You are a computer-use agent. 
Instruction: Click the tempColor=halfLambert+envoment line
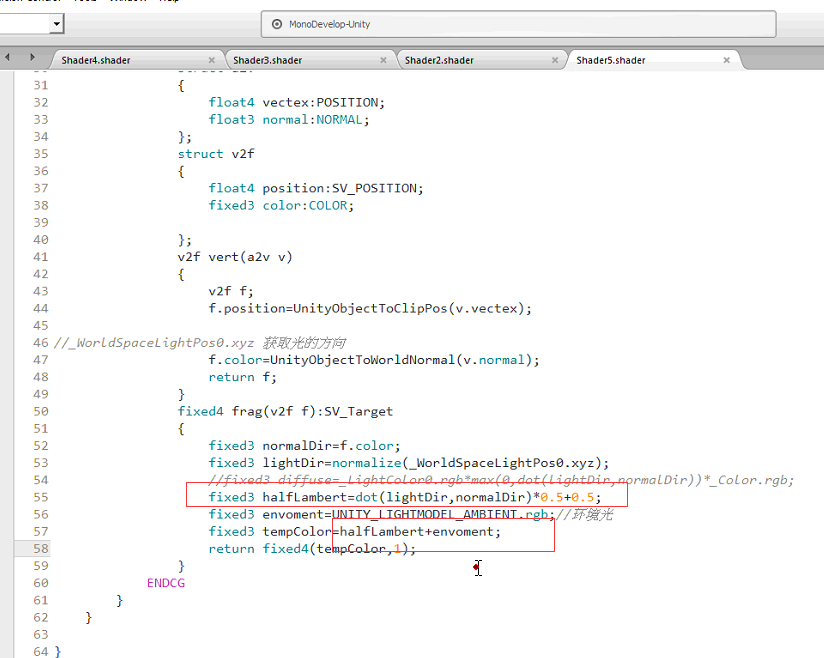click(x=354, y=532)
